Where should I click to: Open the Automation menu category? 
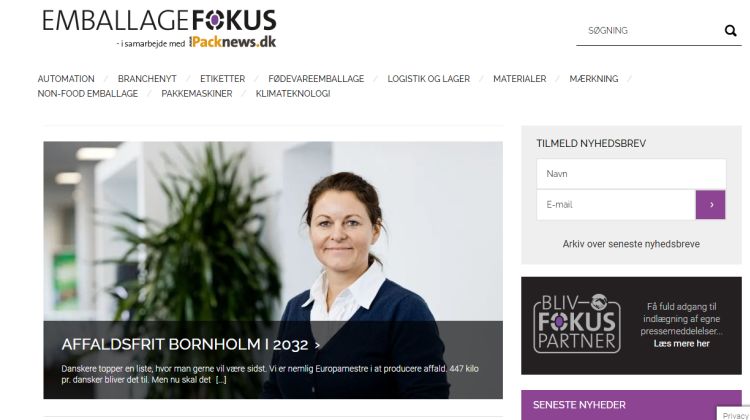pos(66,78)
